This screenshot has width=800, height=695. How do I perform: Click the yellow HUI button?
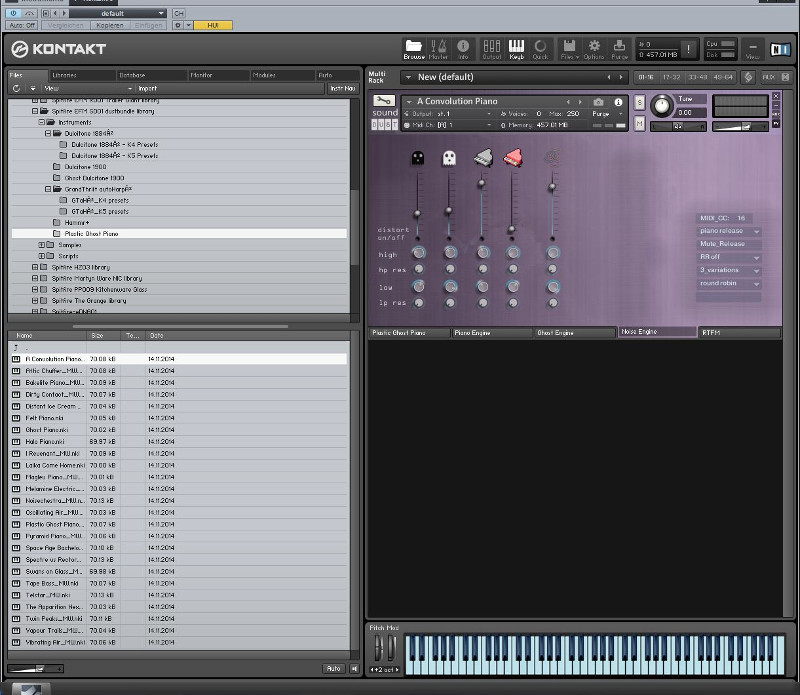(213, 25)
